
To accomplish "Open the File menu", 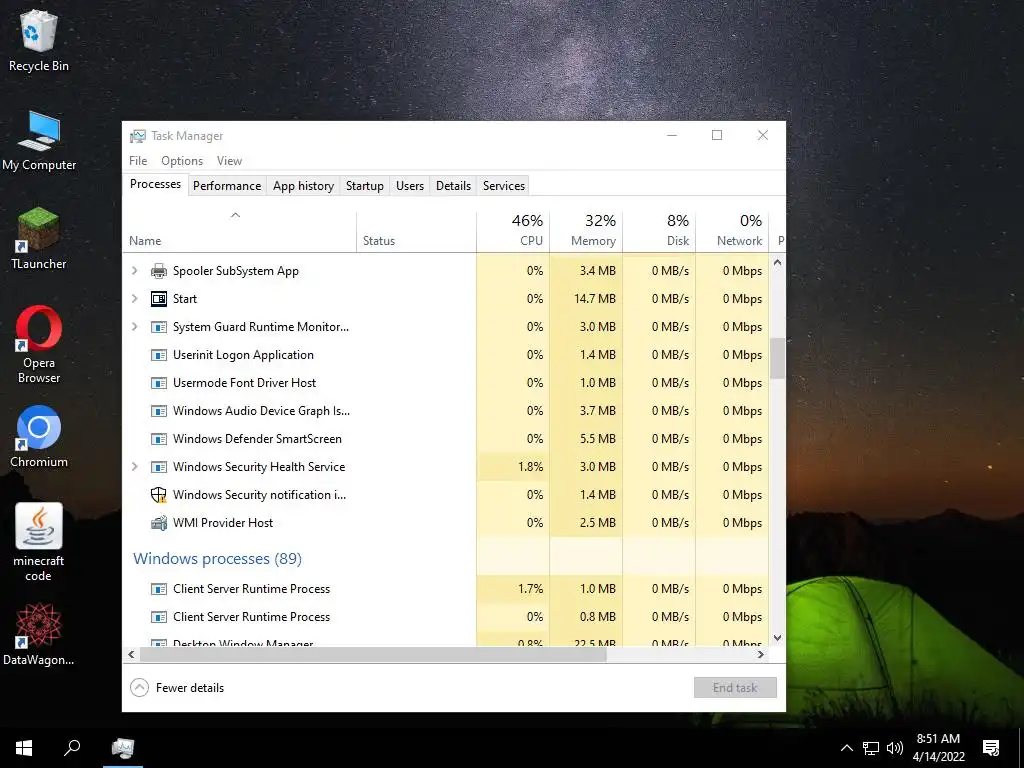I will click(138, 161).
